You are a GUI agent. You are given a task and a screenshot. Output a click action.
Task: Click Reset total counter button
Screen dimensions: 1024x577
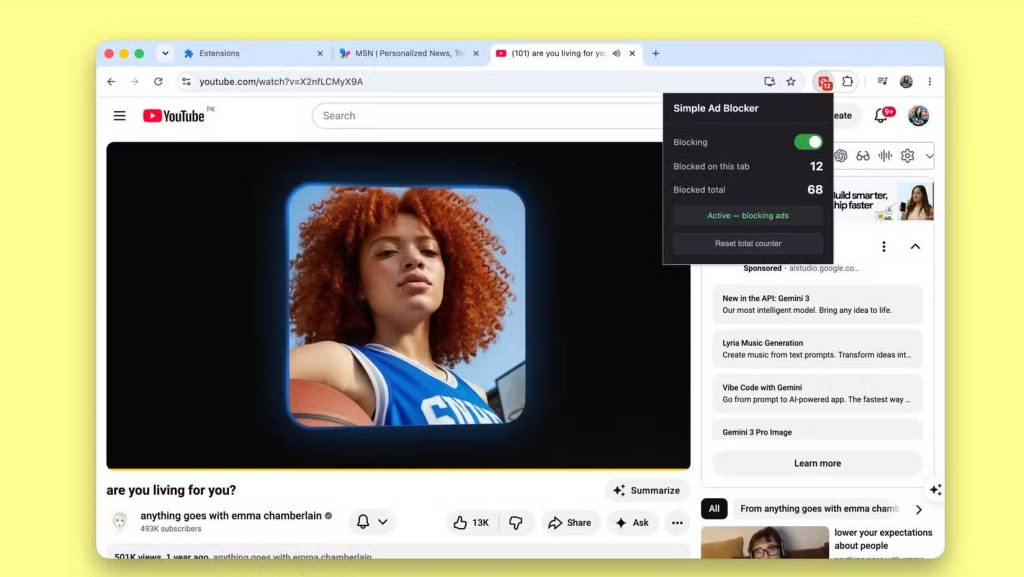(x=748, y=243)
